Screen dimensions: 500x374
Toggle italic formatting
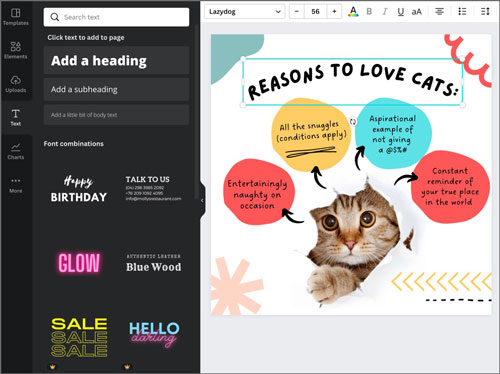pyautogui.click(x=385, y=12)
